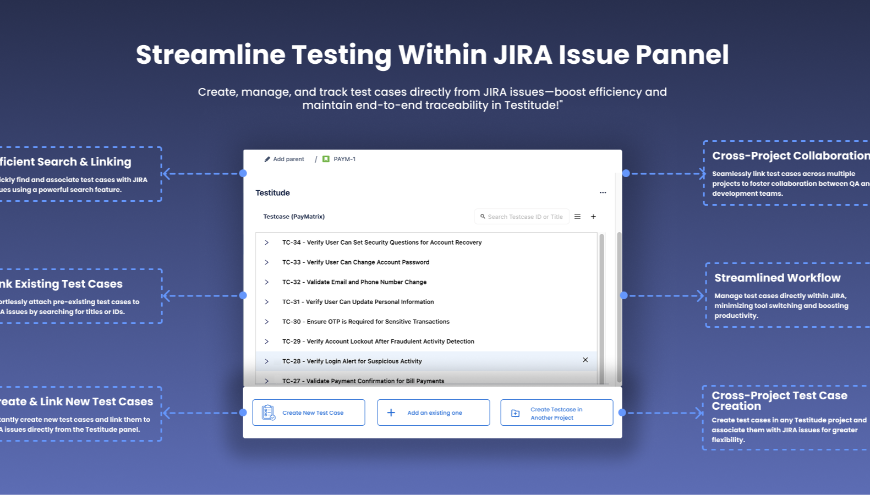This screenshot has height=495, width=870.
Task: Click the clipboard icon on Create New Test Case
Action: (269, 412)
